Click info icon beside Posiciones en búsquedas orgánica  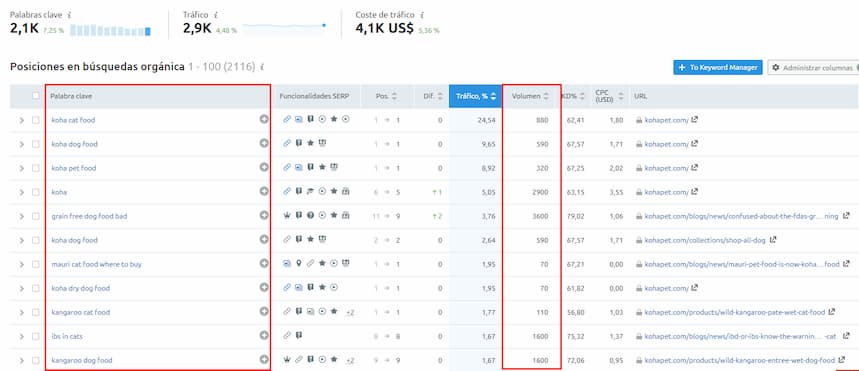click(x=262, y=67)
